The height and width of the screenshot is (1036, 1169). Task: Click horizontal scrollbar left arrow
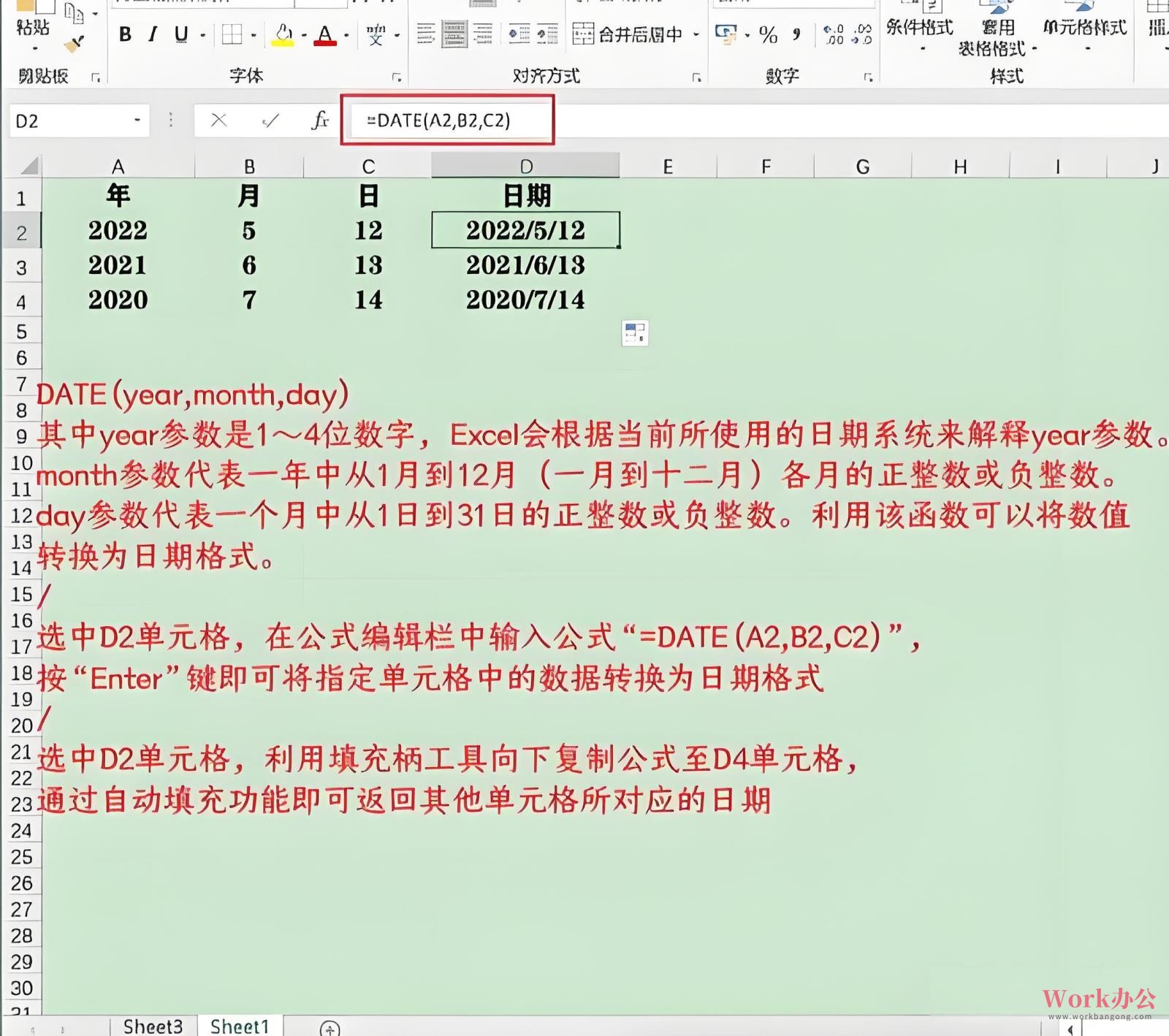(1070, 1029)
